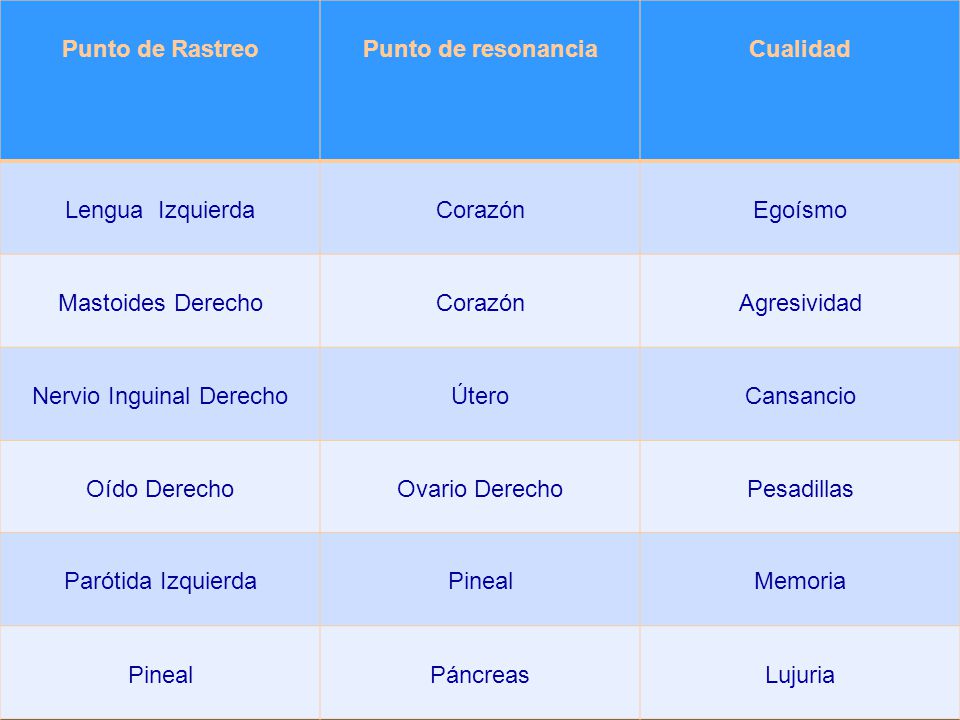Select the Ovario Derecho cell
The height and width of the screenshot is (720, 960).
(x=480, y=489)
